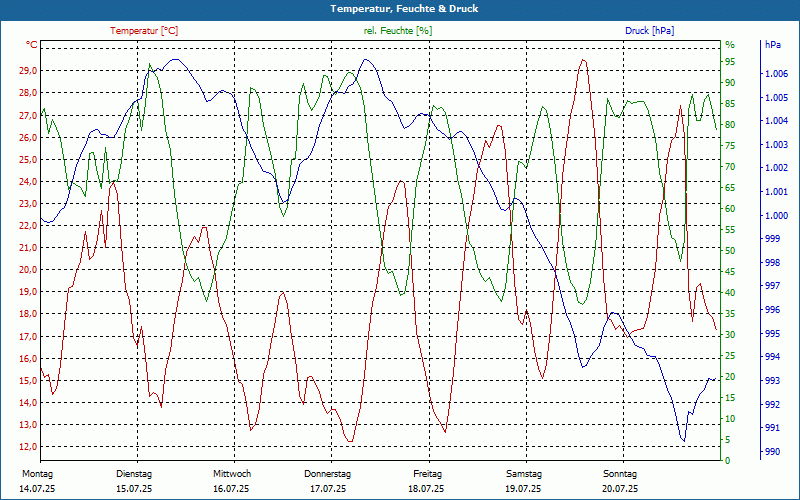Select the blue "Druck [hPa]" legend label
The width and height of the screenshot is (800, 500).
click(649, 31)
